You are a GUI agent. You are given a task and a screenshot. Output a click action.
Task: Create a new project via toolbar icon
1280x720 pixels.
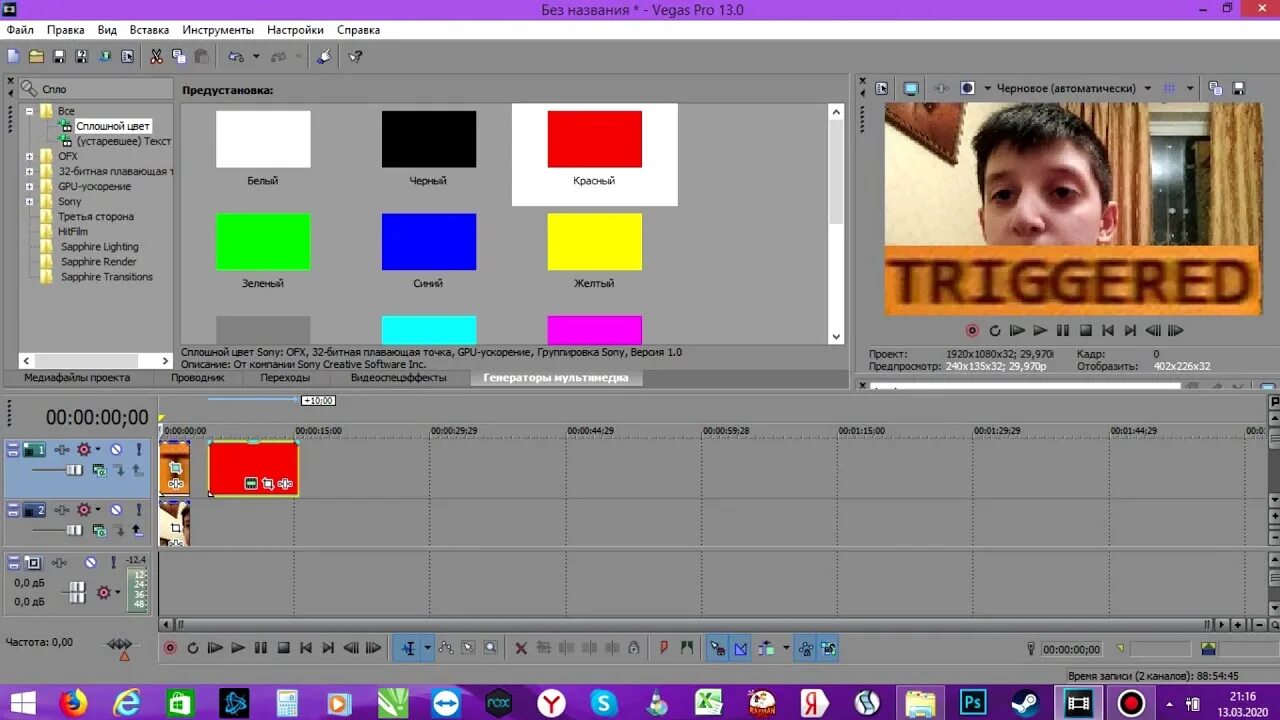14,57
